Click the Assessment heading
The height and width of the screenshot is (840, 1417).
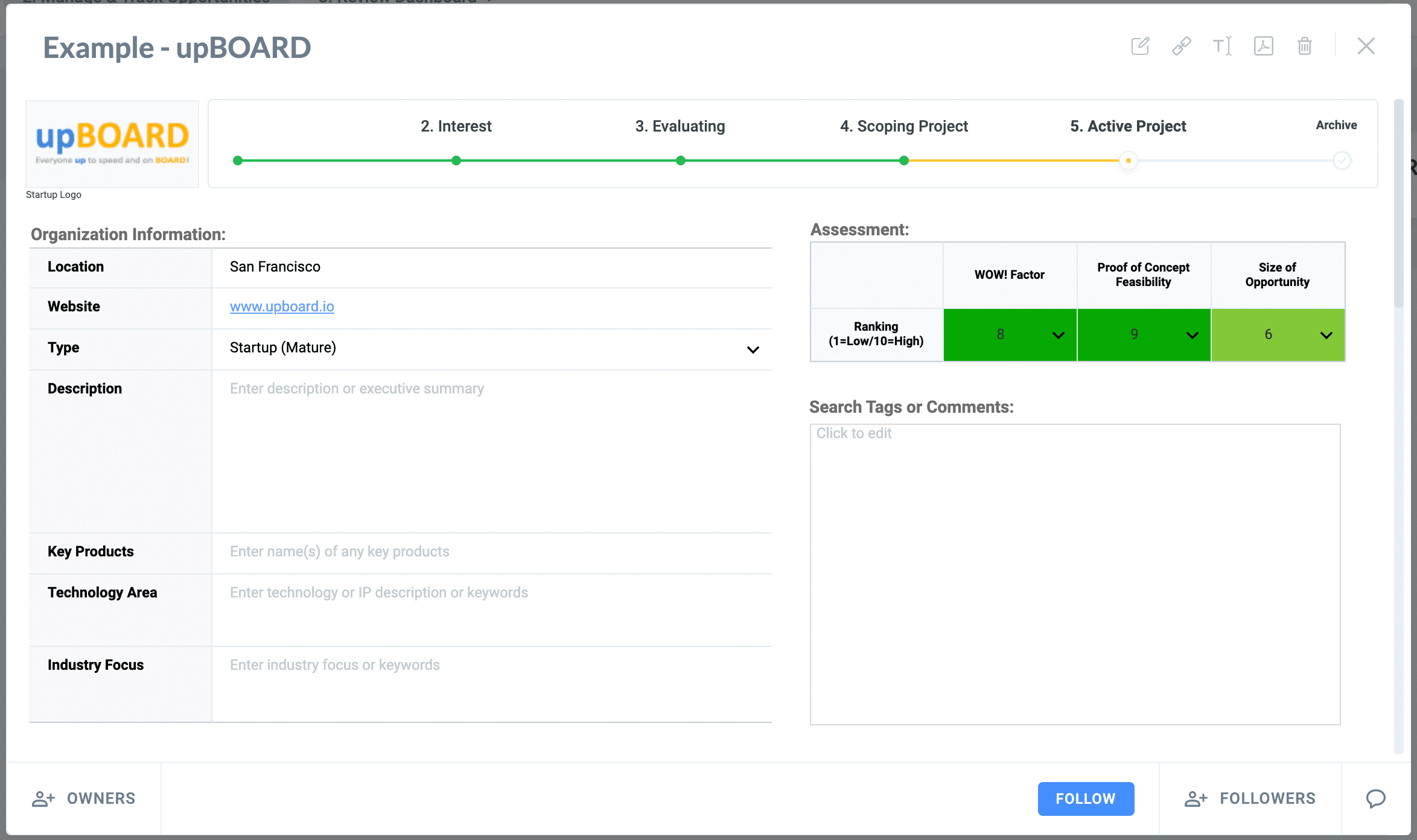[859, 229]
